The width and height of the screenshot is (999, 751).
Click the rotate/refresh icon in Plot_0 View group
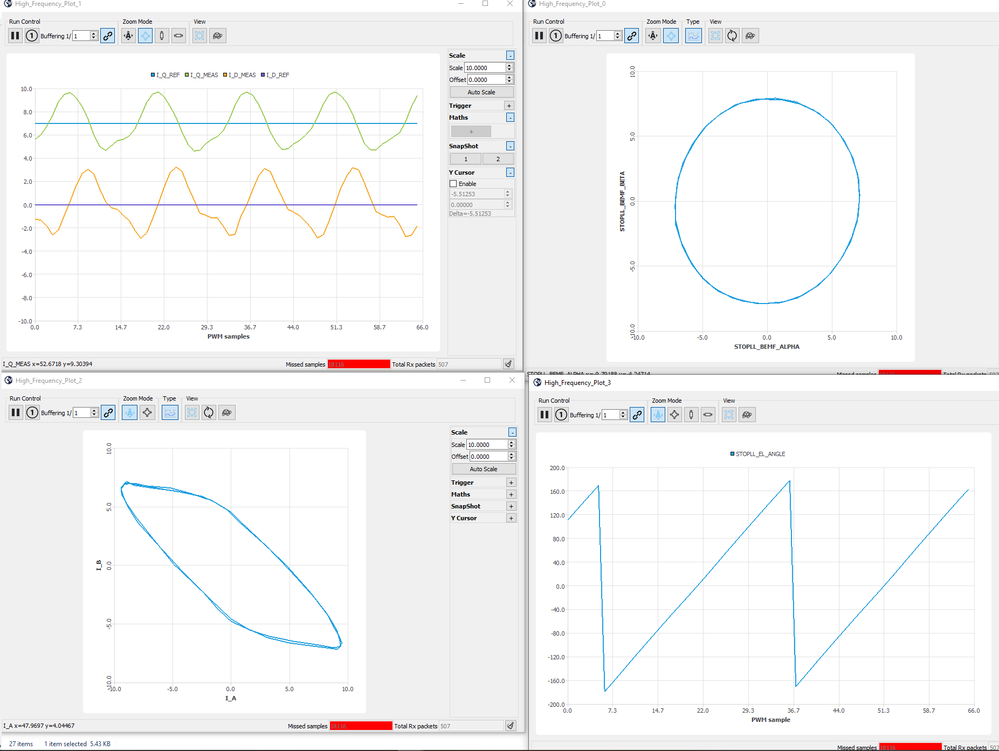(x=732, y=36)
